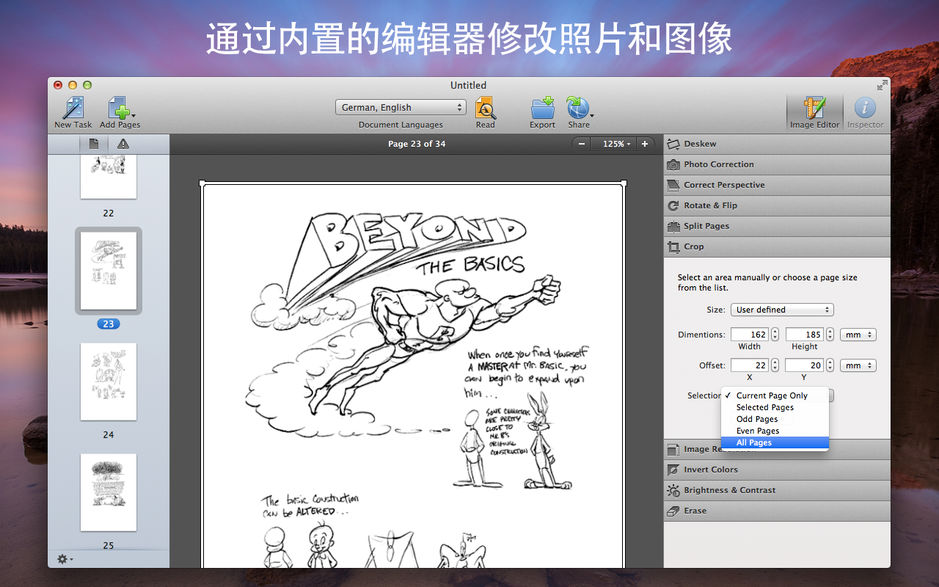Click the Image Editor button
939x587 pixels.
pos(816,110)
